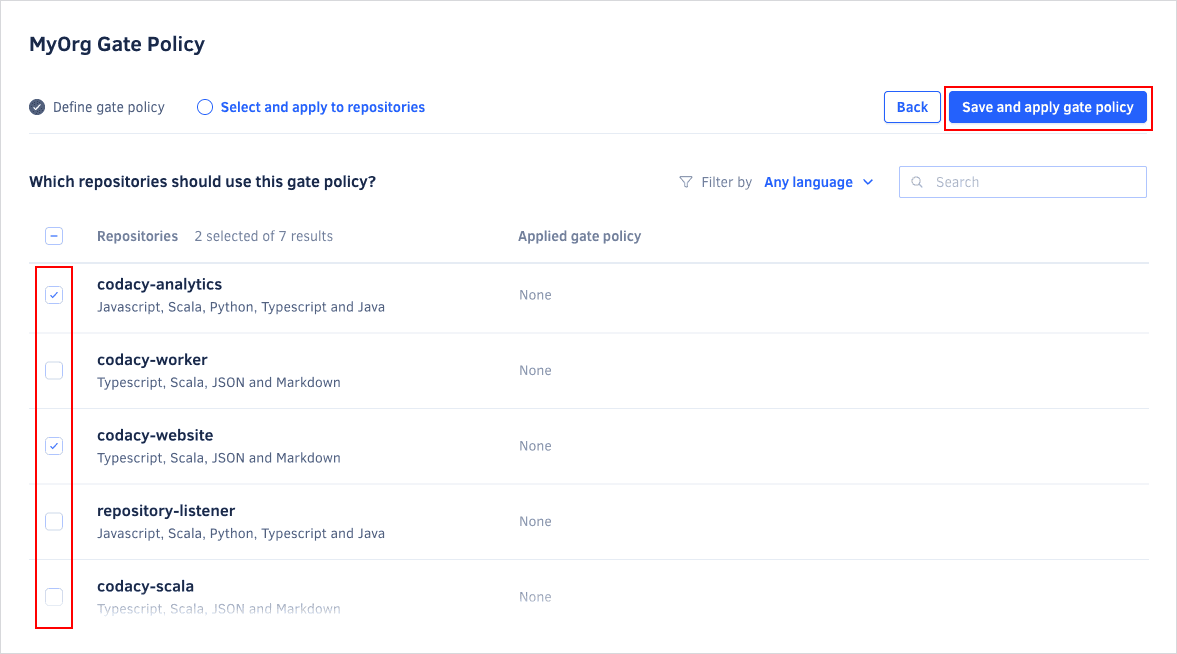Click the codacy-analytics repository name

159,284
